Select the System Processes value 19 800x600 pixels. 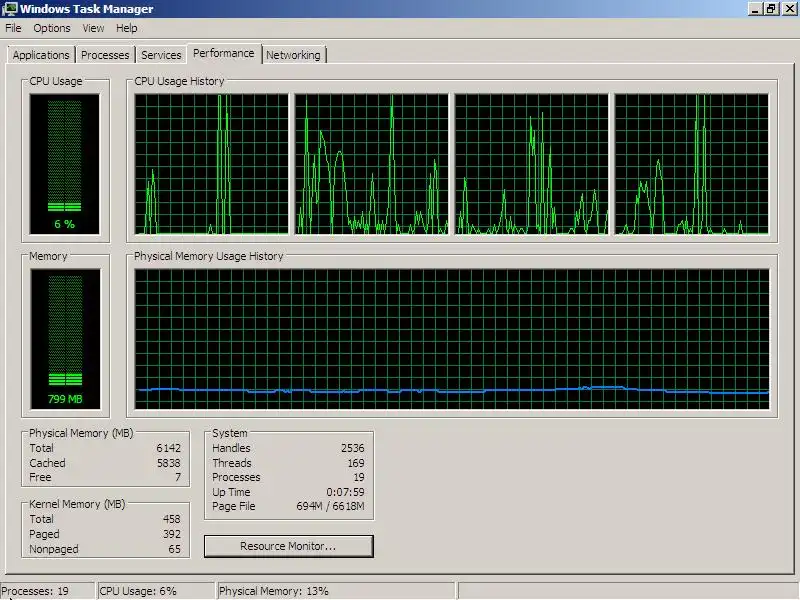(x=359, y=477)
